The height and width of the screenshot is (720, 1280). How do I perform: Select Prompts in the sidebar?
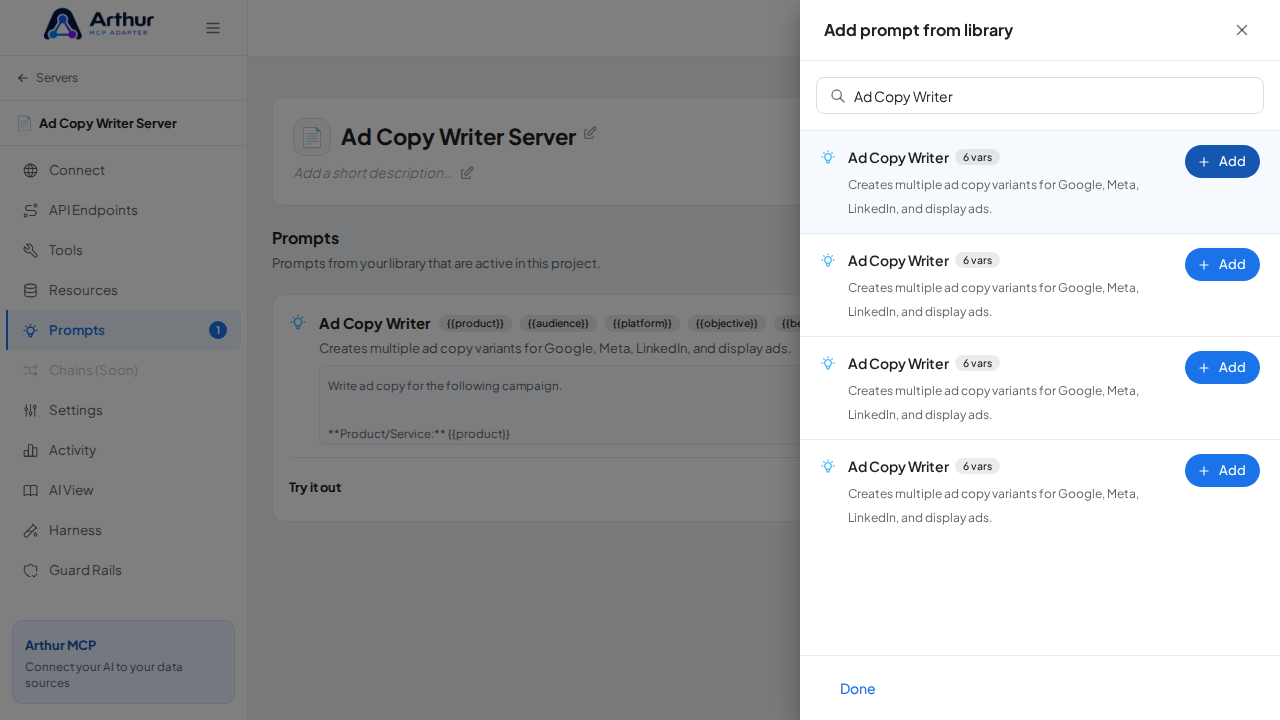click(x=123, y=330)
